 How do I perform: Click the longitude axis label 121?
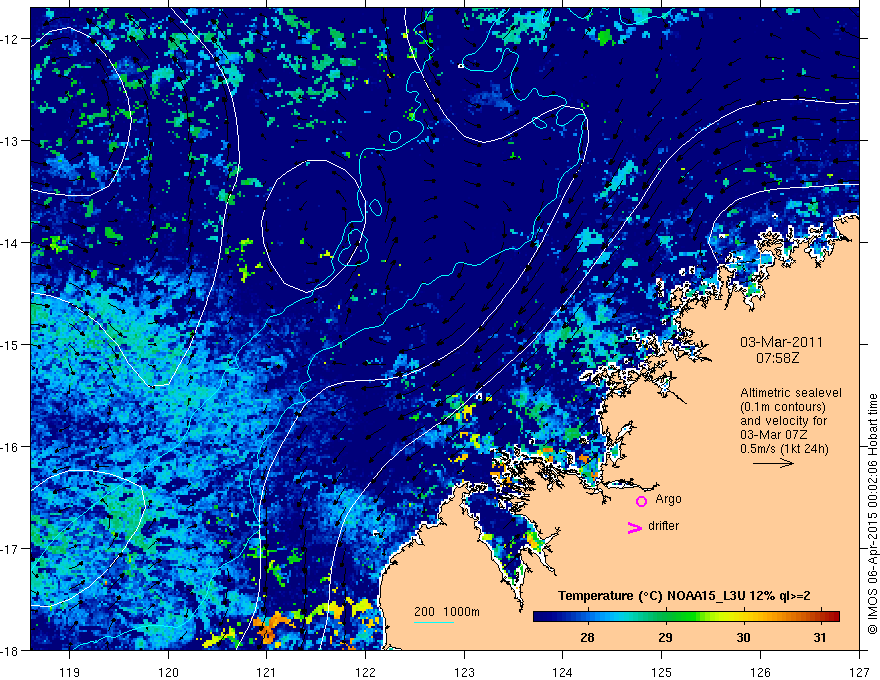tap(267, 672)
